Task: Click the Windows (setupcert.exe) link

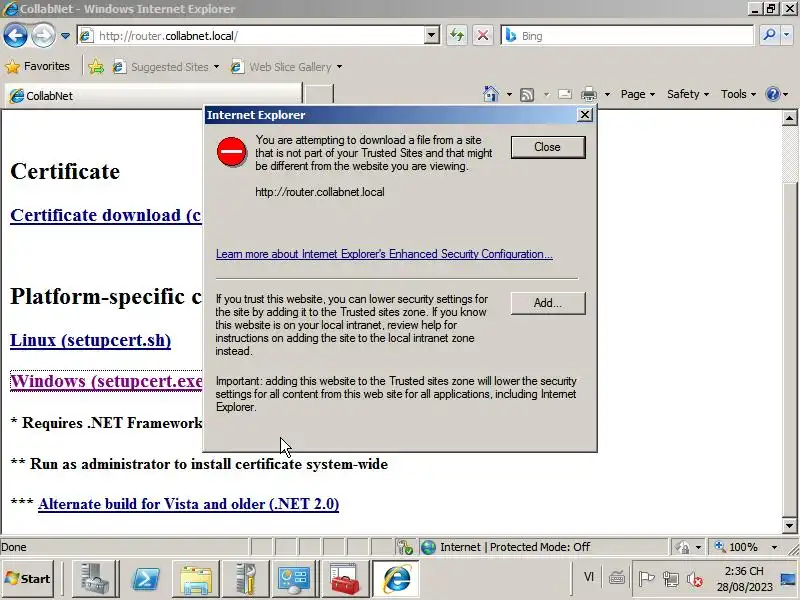Action: pyautogui.click(x=107, y=381)
